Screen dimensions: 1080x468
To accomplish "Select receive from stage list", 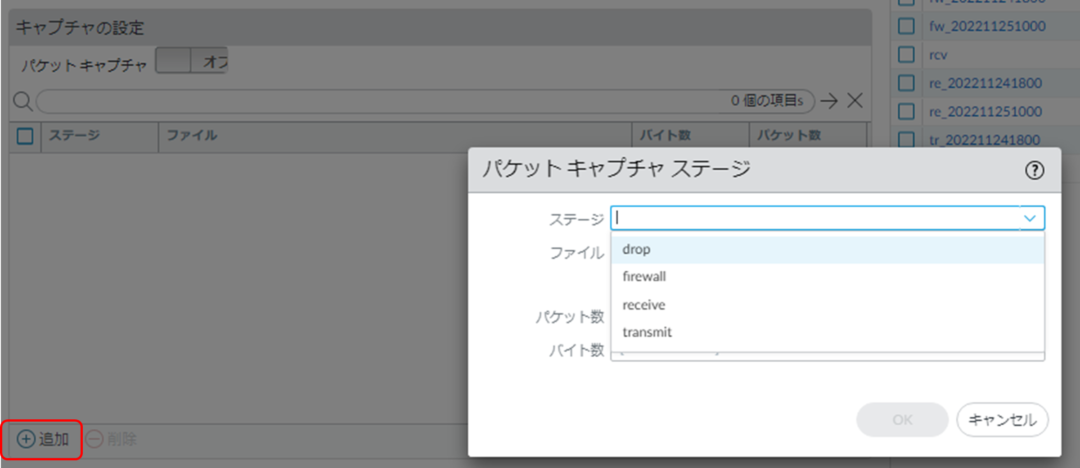I will [x=828, y=305].
